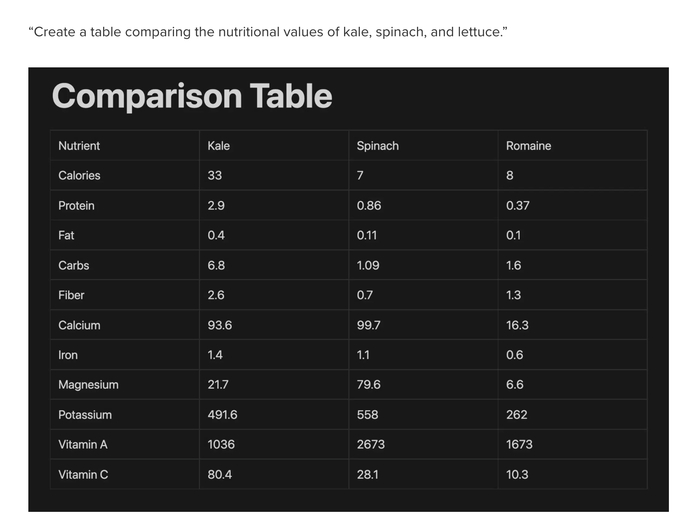Click the Potassium row label
The width and height of the screenshot is (700, 530).
85,415
